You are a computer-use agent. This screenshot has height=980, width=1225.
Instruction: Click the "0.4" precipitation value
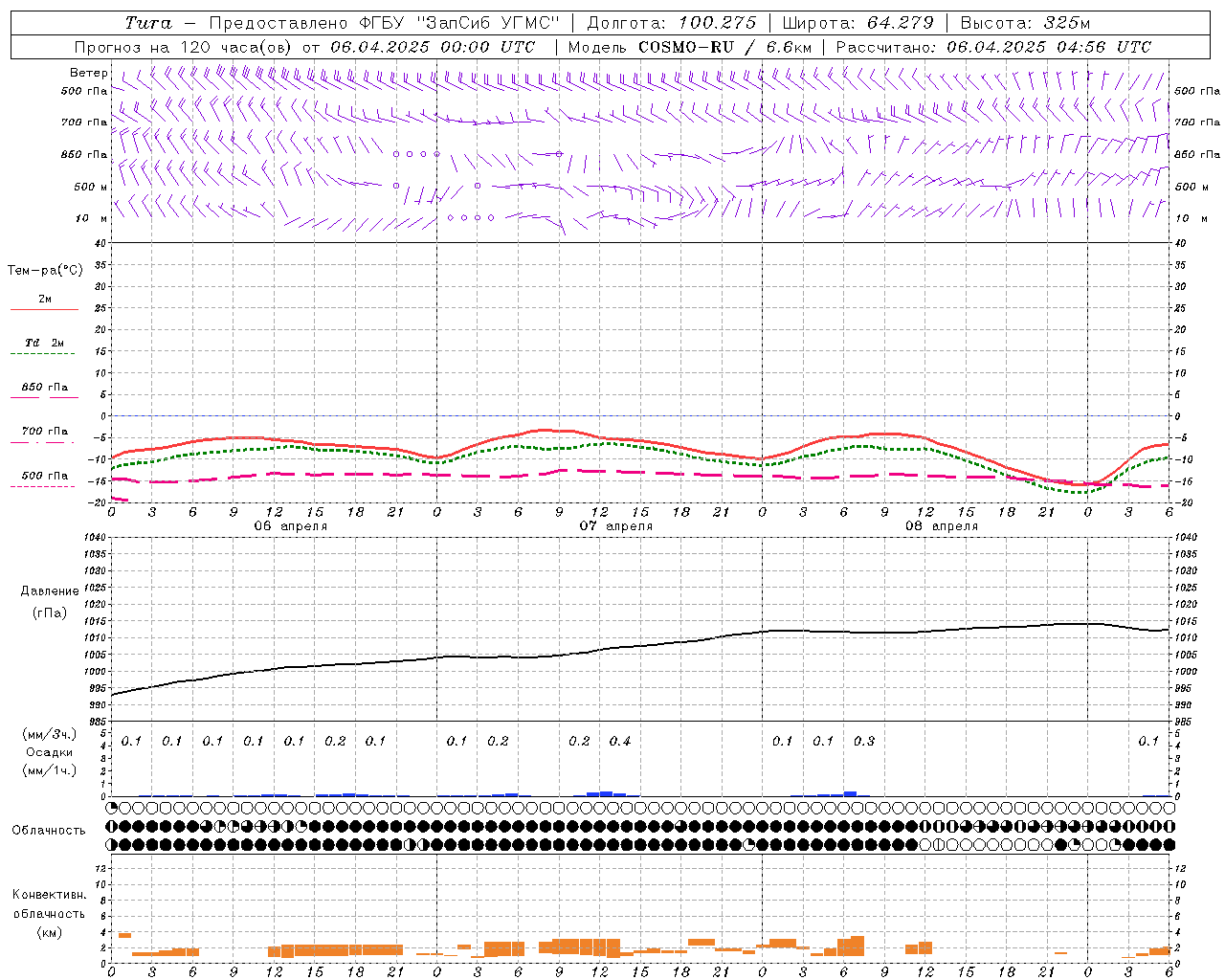620,742
